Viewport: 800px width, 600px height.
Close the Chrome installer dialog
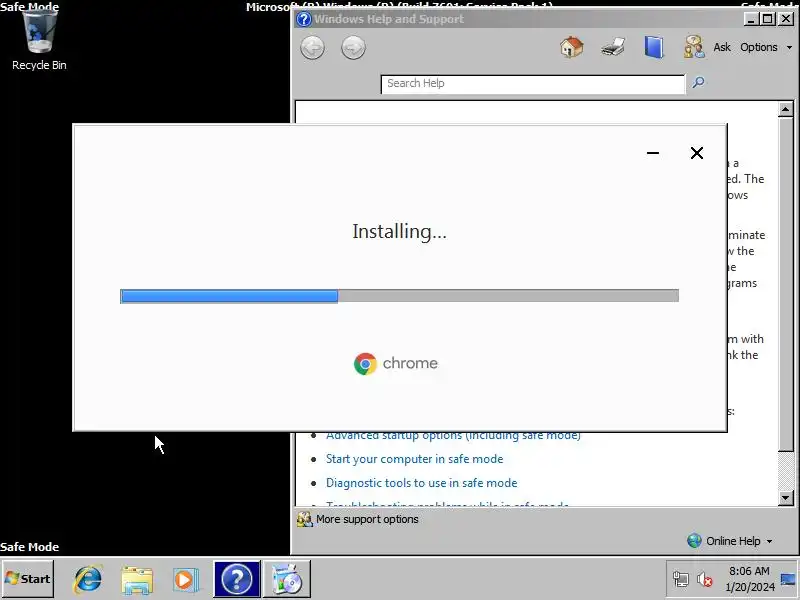696,153
